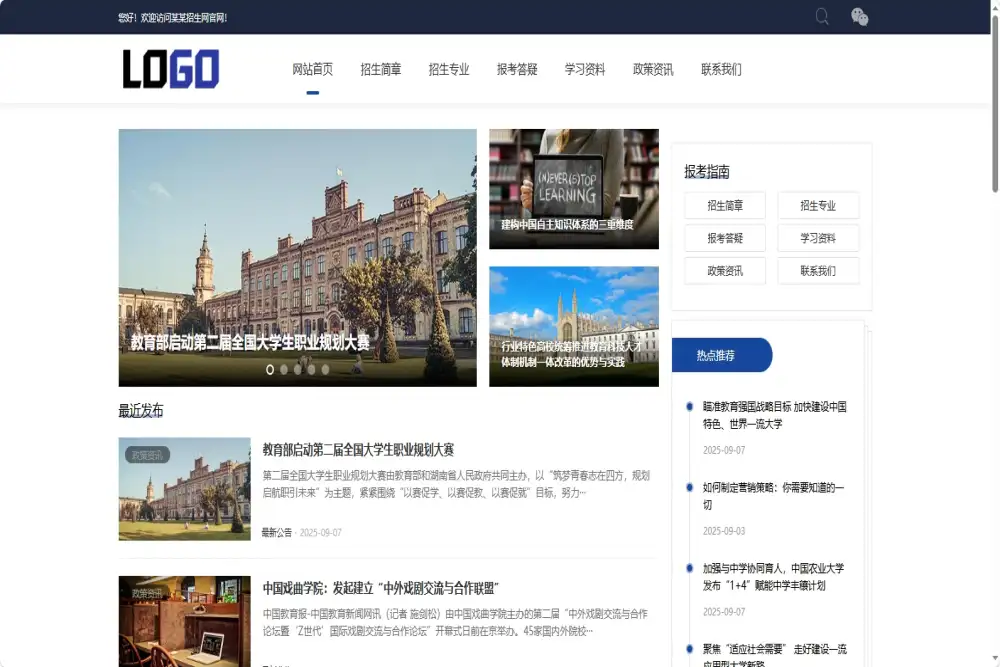Image resolution: width=1000 pixels, height=667 pixels.
Task: Click the Never Stop Learning banner image
Action: coord(573,187)
